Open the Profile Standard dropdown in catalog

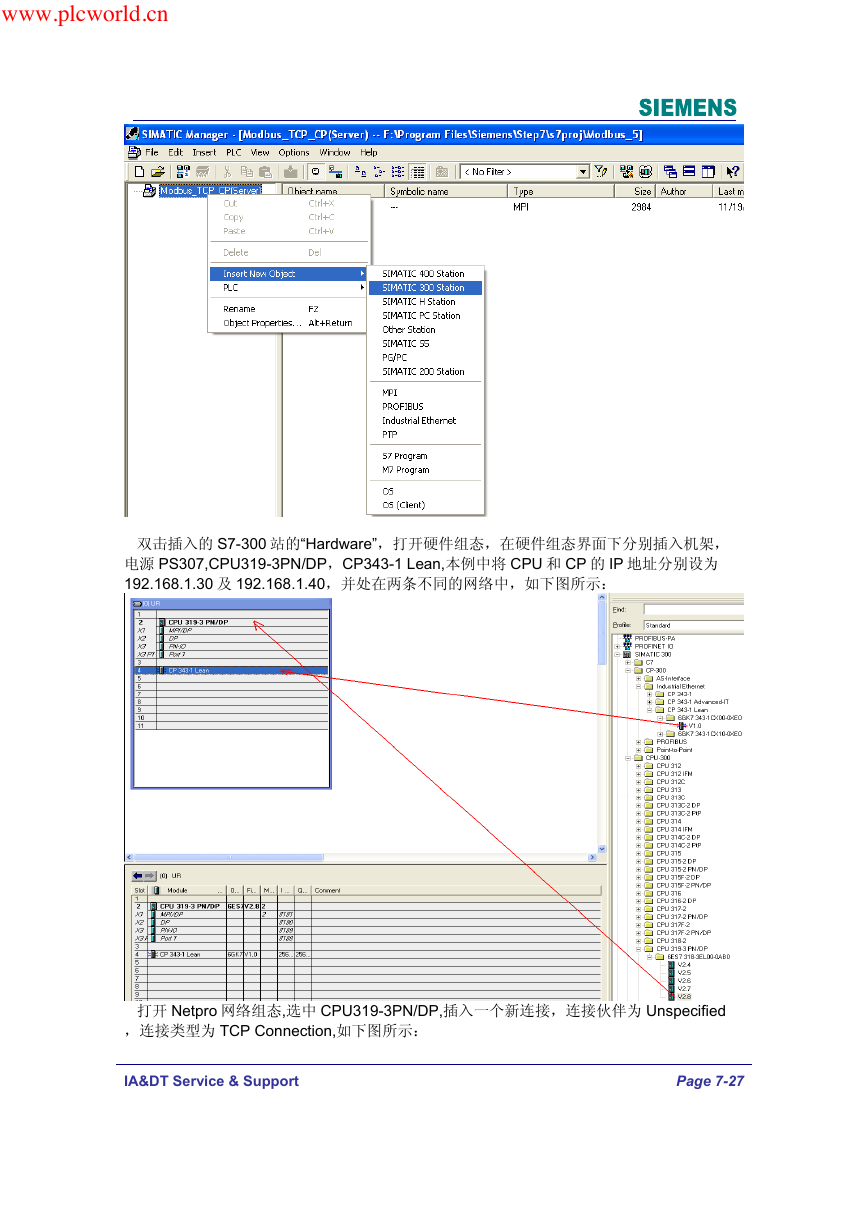click(x=692, y=625)
